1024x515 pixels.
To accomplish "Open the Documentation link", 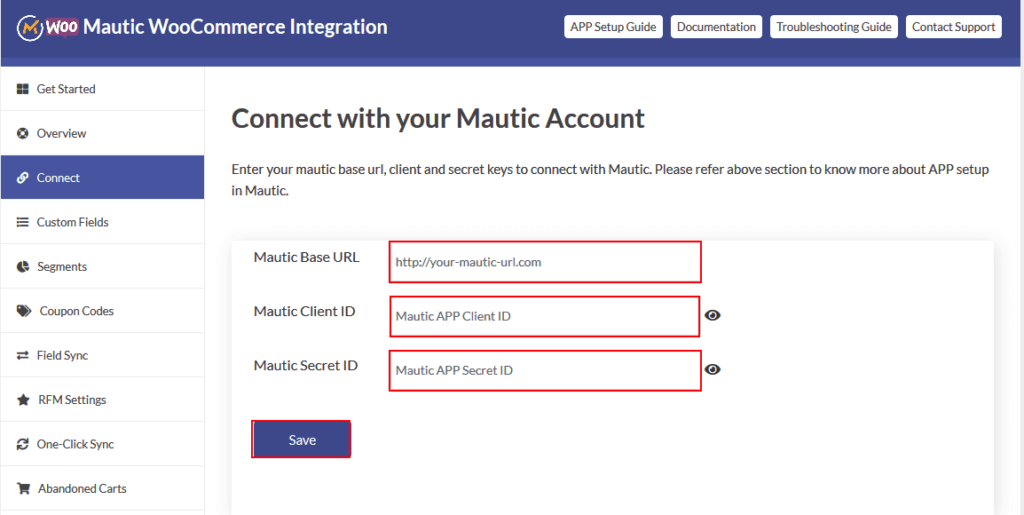I will coord(716,27).
